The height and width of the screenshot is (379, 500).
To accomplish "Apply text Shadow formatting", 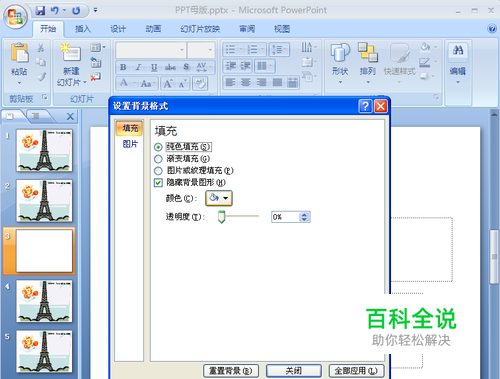I will coord(186,67).
